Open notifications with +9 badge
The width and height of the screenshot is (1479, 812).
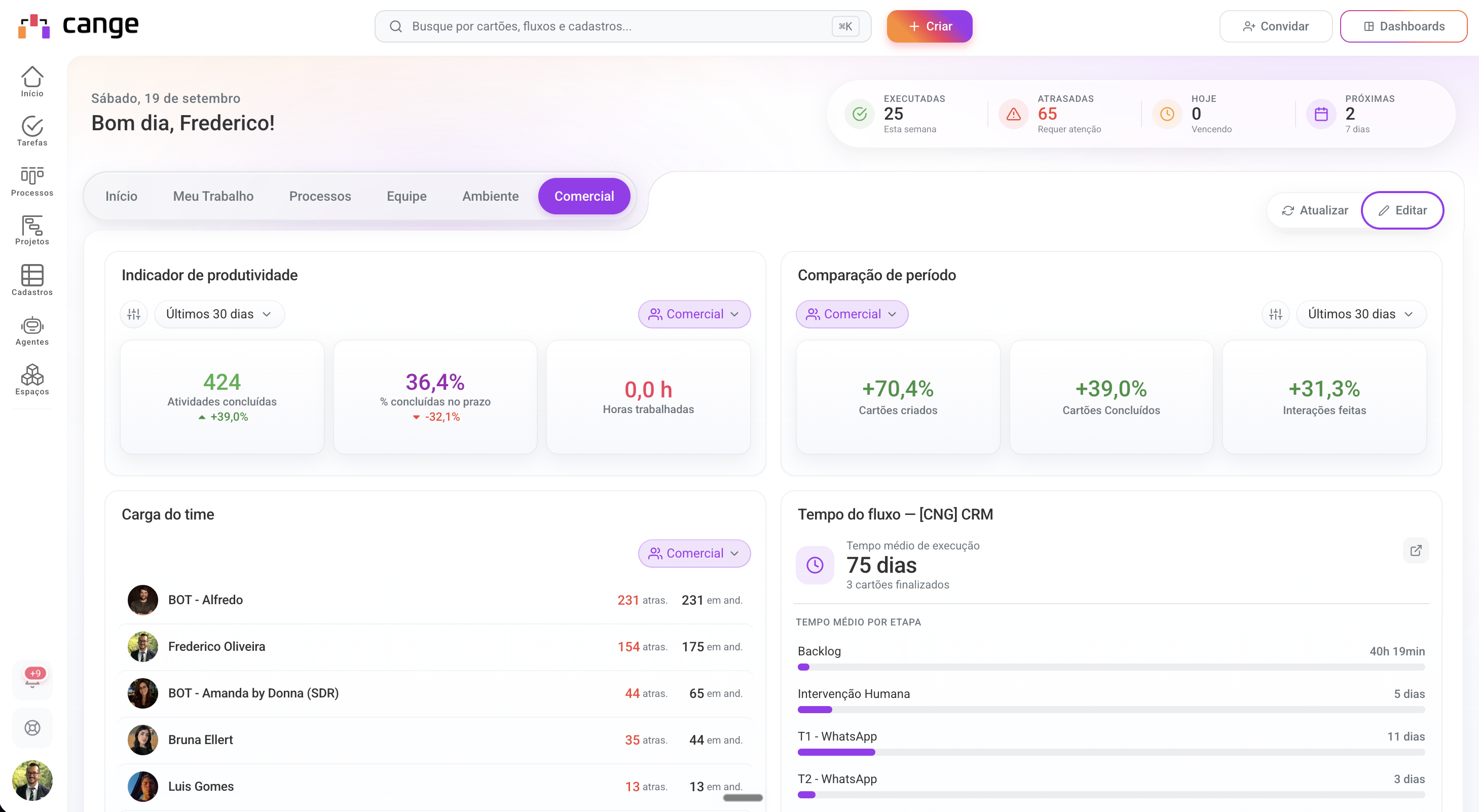pyautogui.click(x=32, y=679)
